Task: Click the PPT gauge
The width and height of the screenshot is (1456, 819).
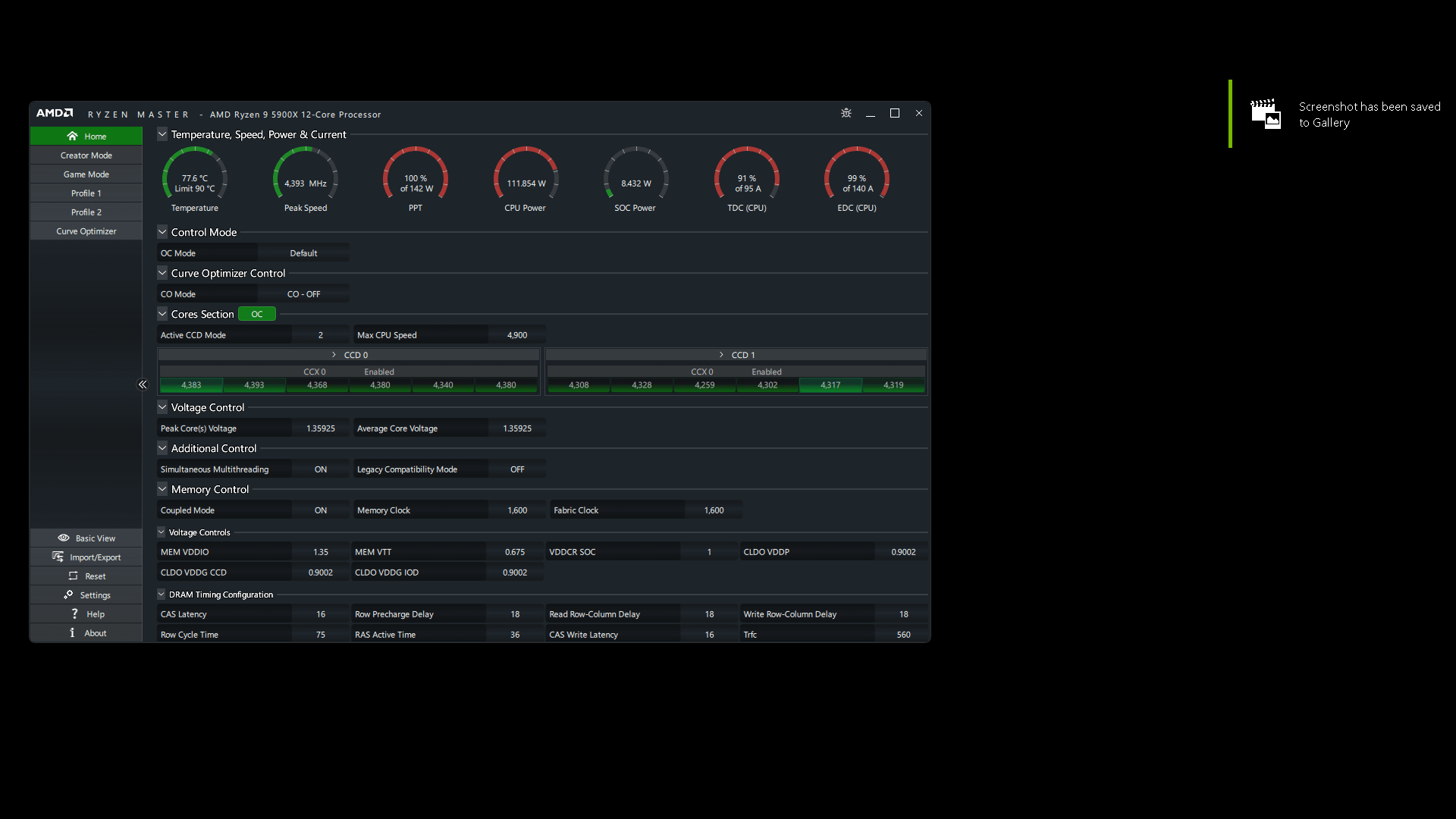Action: 416,174
